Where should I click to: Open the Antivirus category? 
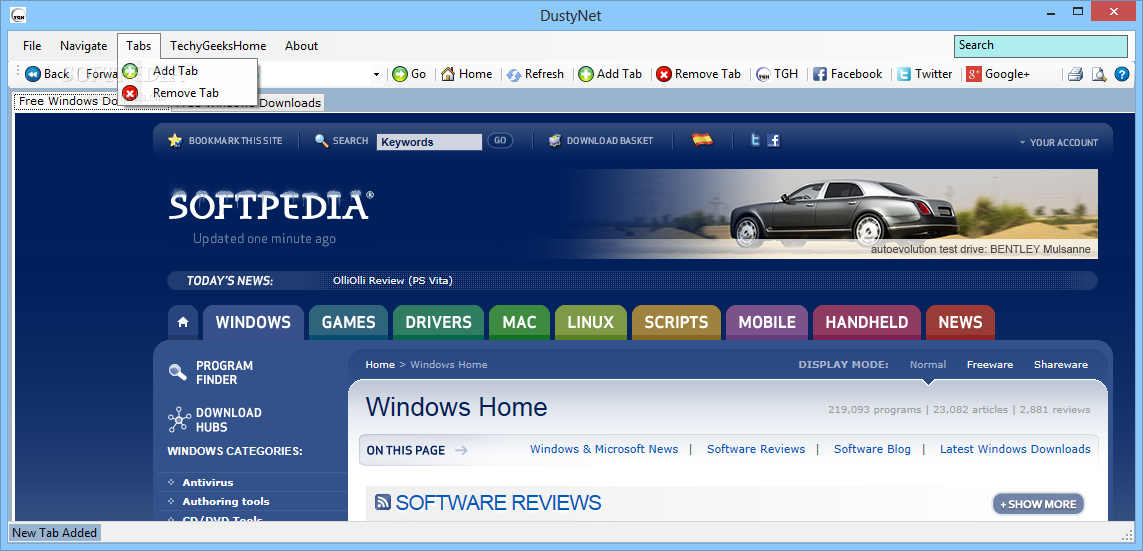(208, 482)
